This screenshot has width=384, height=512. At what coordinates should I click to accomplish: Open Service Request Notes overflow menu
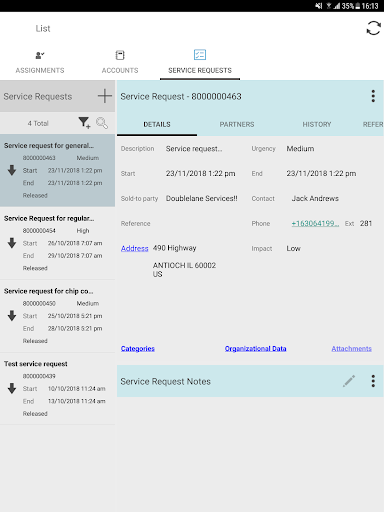(x=373, y=381)
